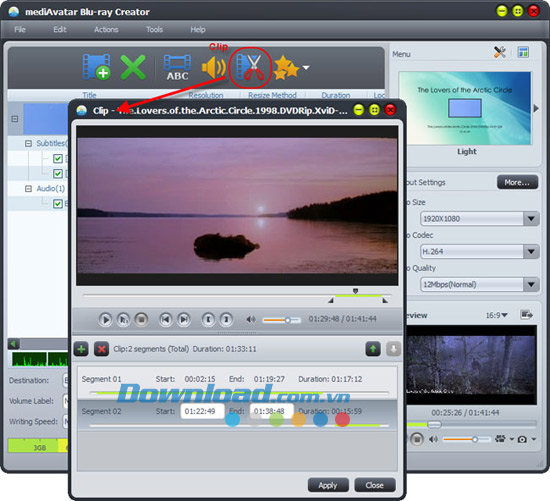
Task: Toggle the first subtitle checkbox
Action: (x=58, y=159)
